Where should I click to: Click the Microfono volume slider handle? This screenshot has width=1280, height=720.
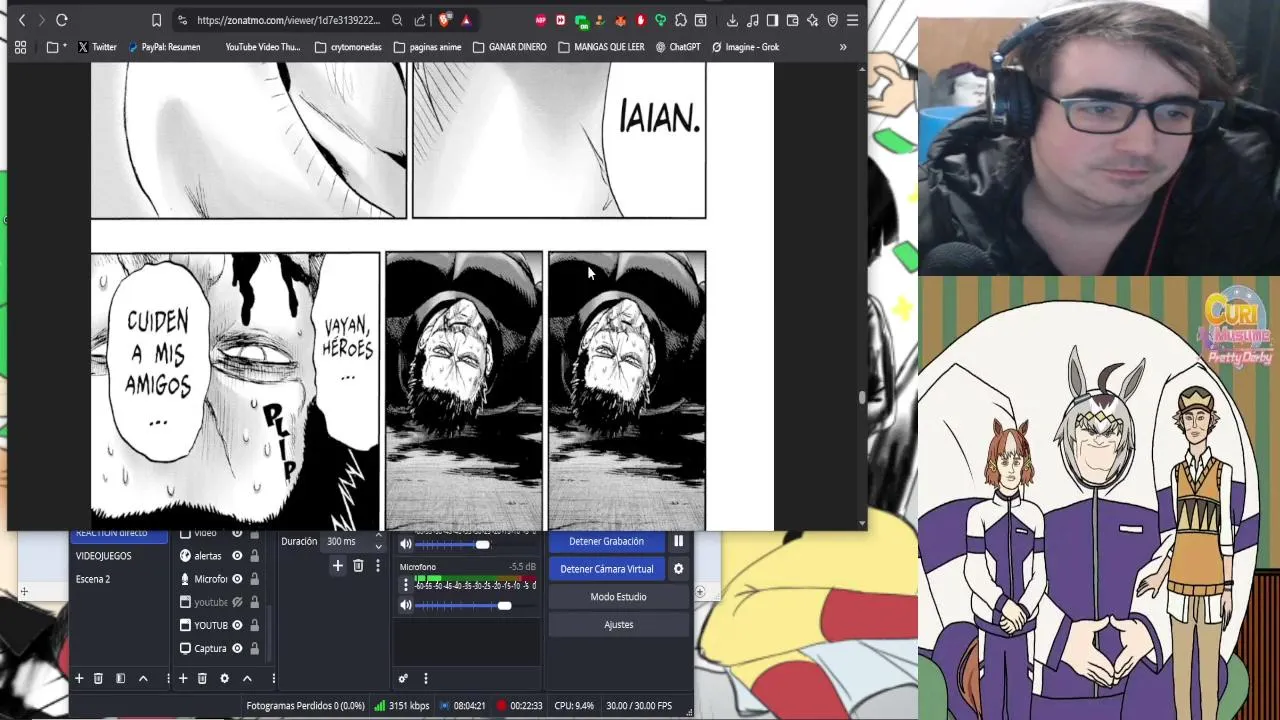click(x=504, y=605)
